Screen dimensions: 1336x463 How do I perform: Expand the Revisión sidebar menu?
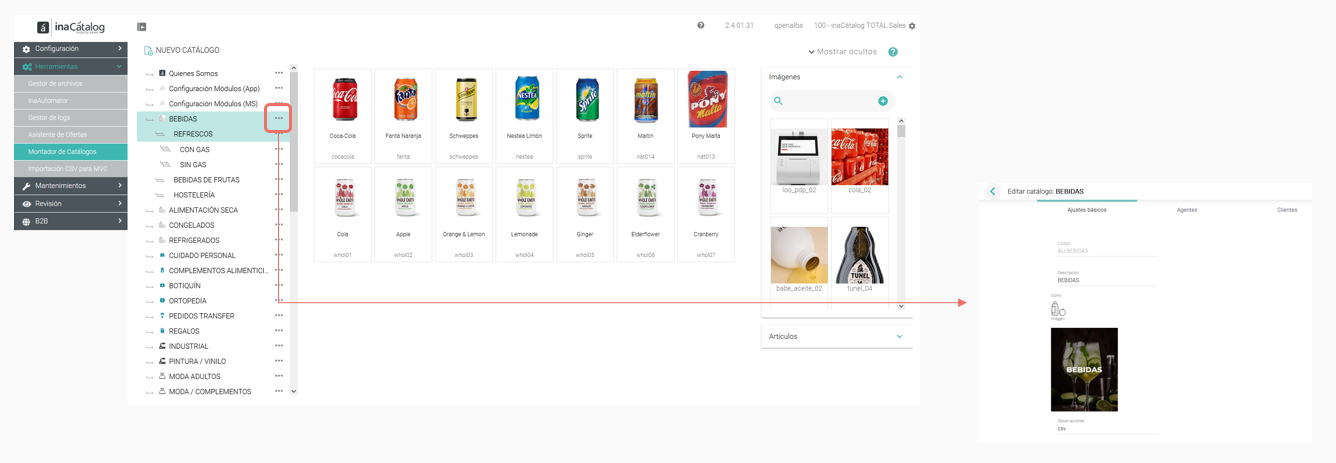[71, 204]
